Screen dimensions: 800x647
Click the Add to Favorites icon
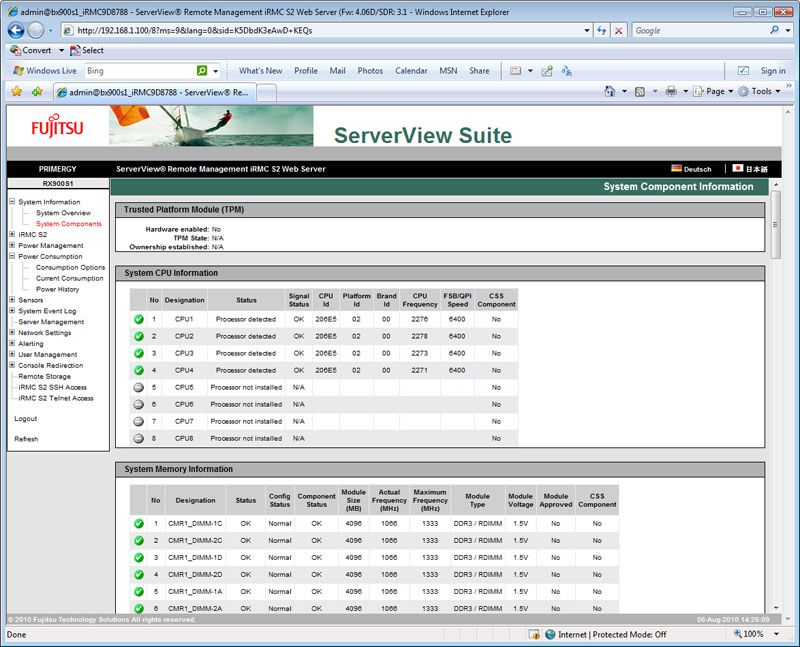point(37,92)
